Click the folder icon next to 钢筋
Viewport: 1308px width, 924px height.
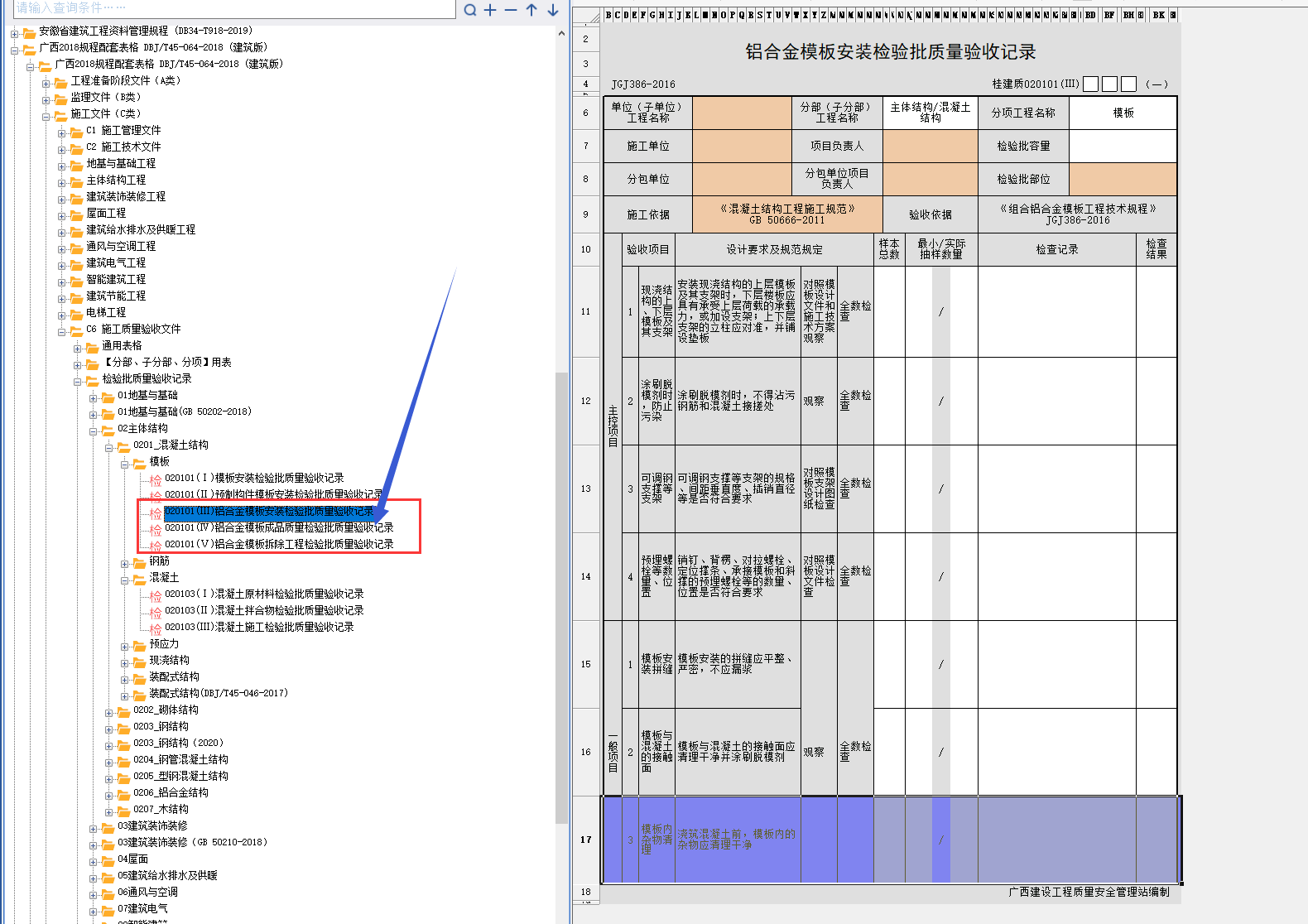tap(139, 561)
